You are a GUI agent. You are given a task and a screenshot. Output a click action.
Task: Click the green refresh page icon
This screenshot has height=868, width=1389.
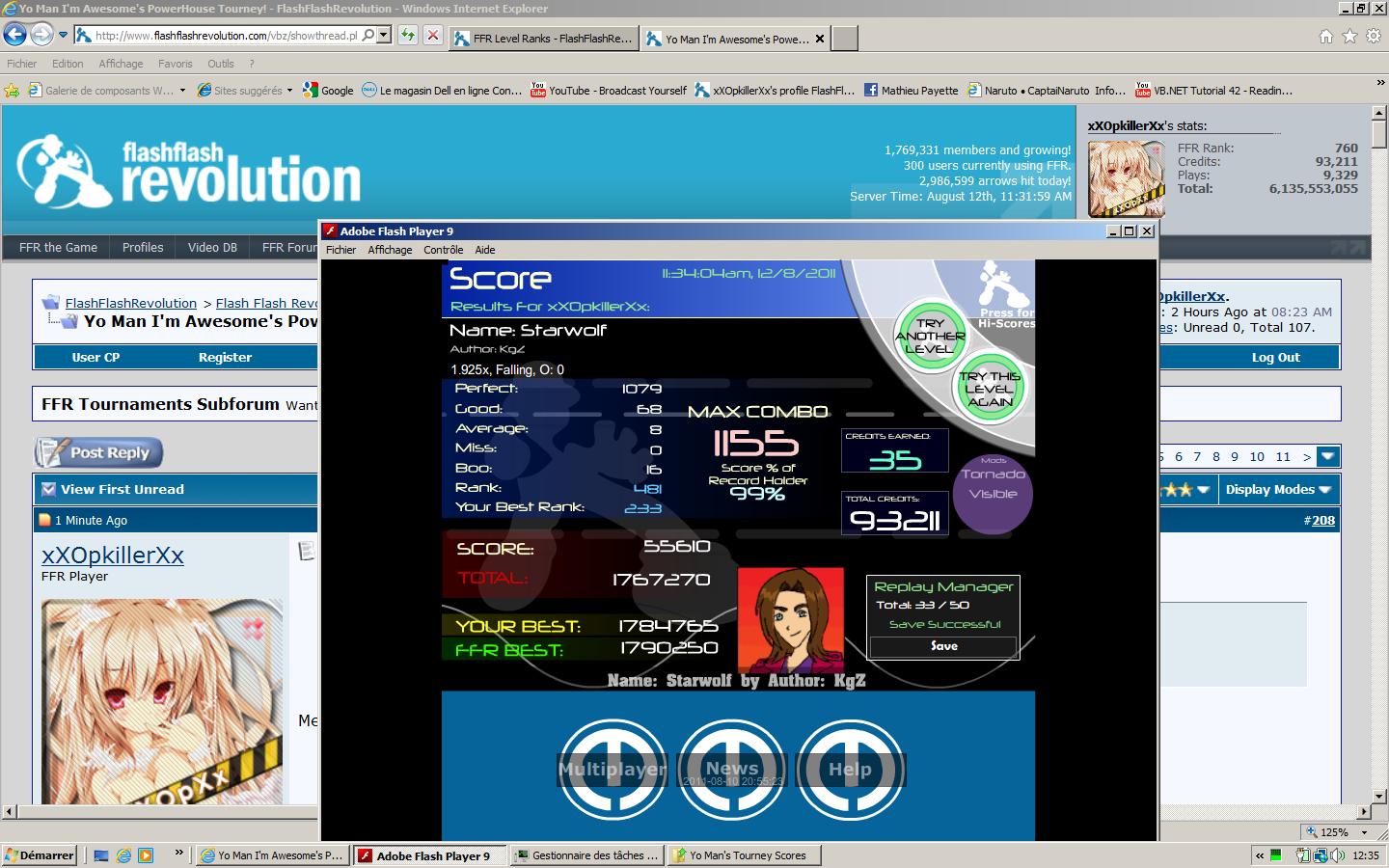[x=408, y=36]
